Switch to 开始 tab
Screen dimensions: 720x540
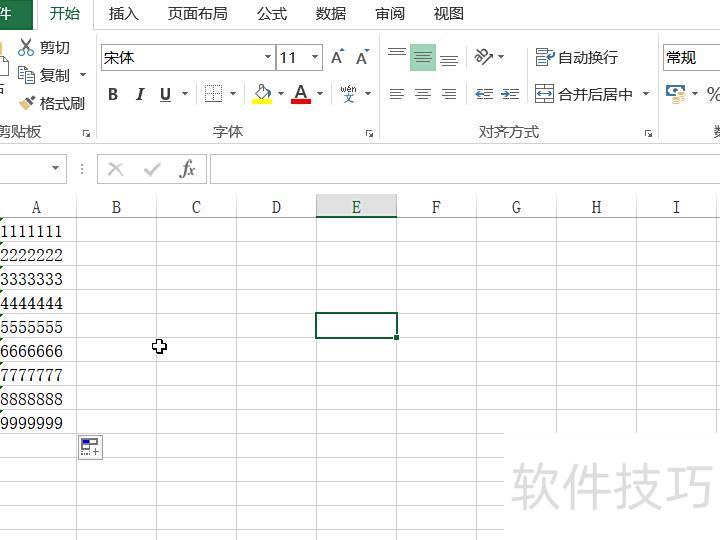(64, 13)
